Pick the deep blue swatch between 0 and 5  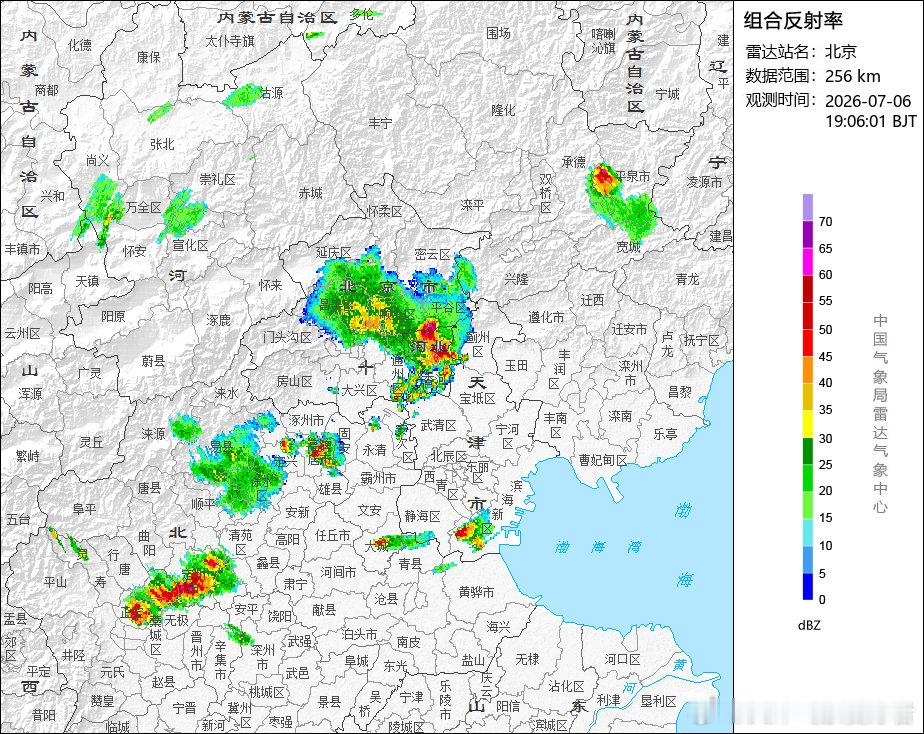tap(807, 587)
